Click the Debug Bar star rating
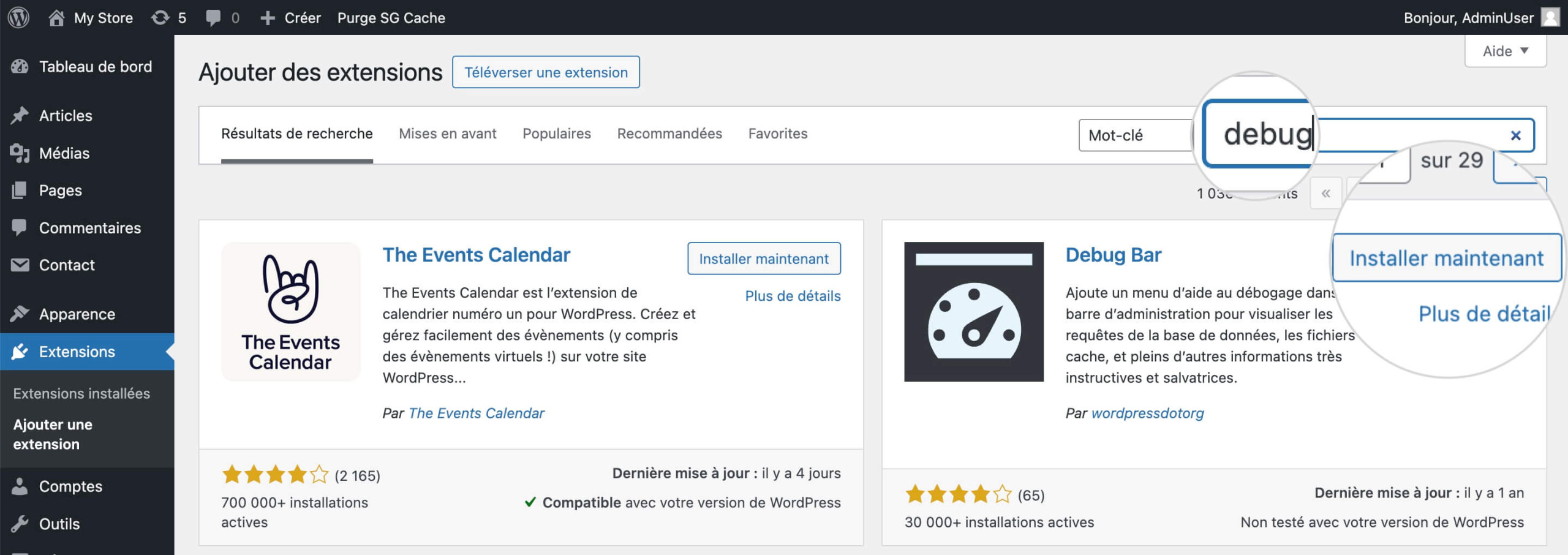Image resolution: width=1568 pixels, height=555 pixels. [x=959, y=494]
